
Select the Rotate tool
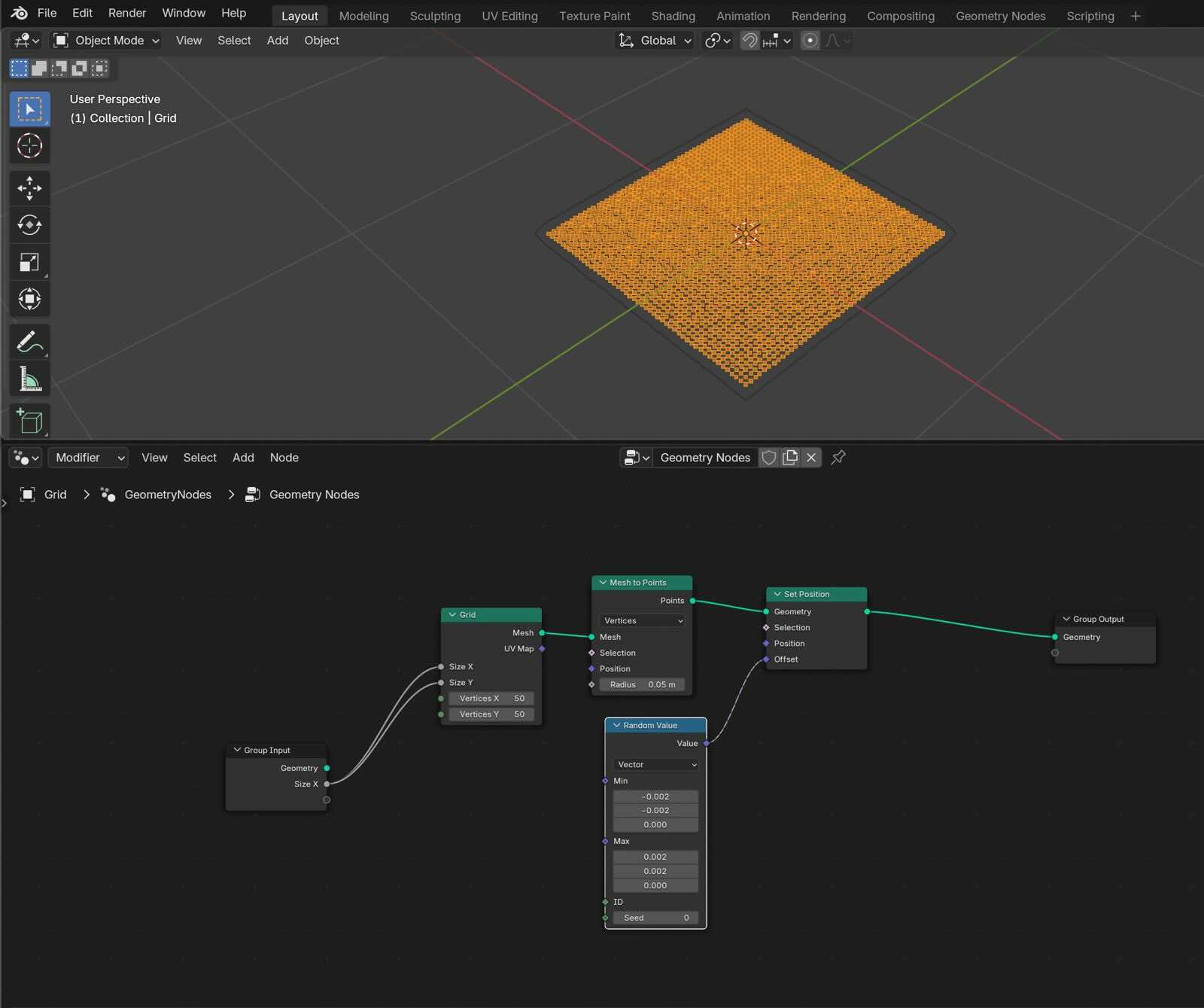29,225
